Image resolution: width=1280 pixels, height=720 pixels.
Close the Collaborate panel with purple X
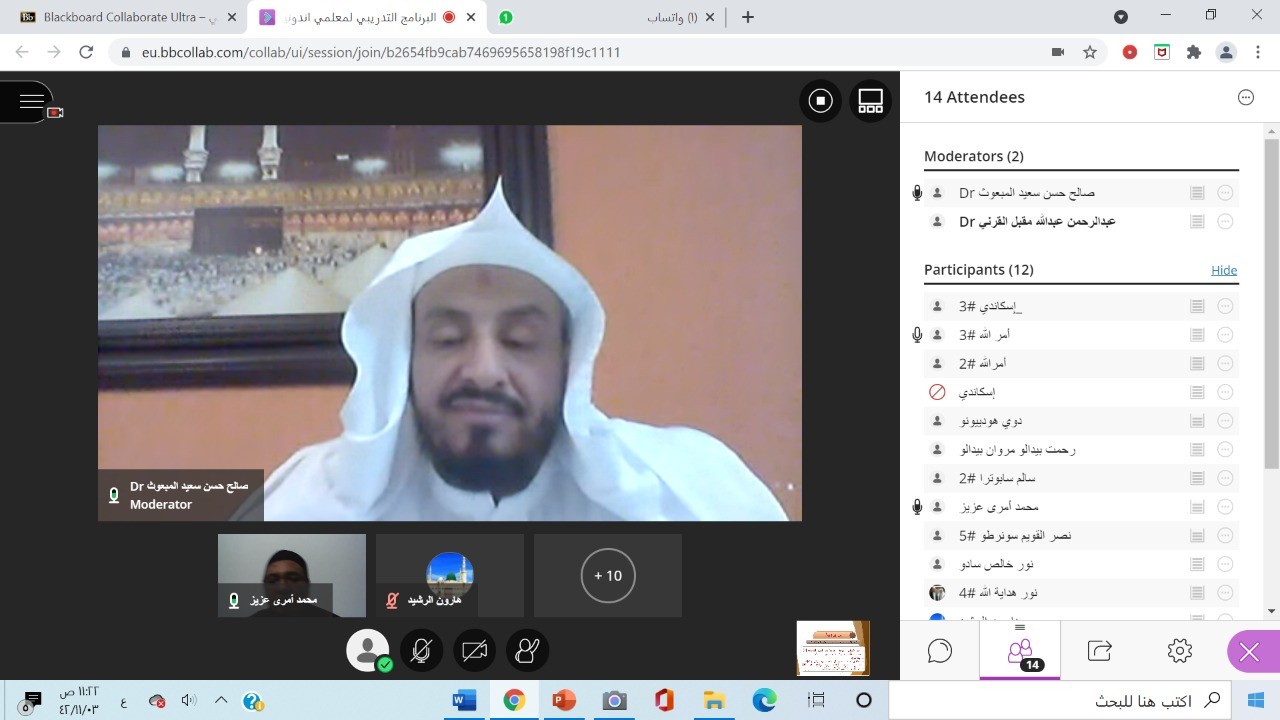[1249, 653]
